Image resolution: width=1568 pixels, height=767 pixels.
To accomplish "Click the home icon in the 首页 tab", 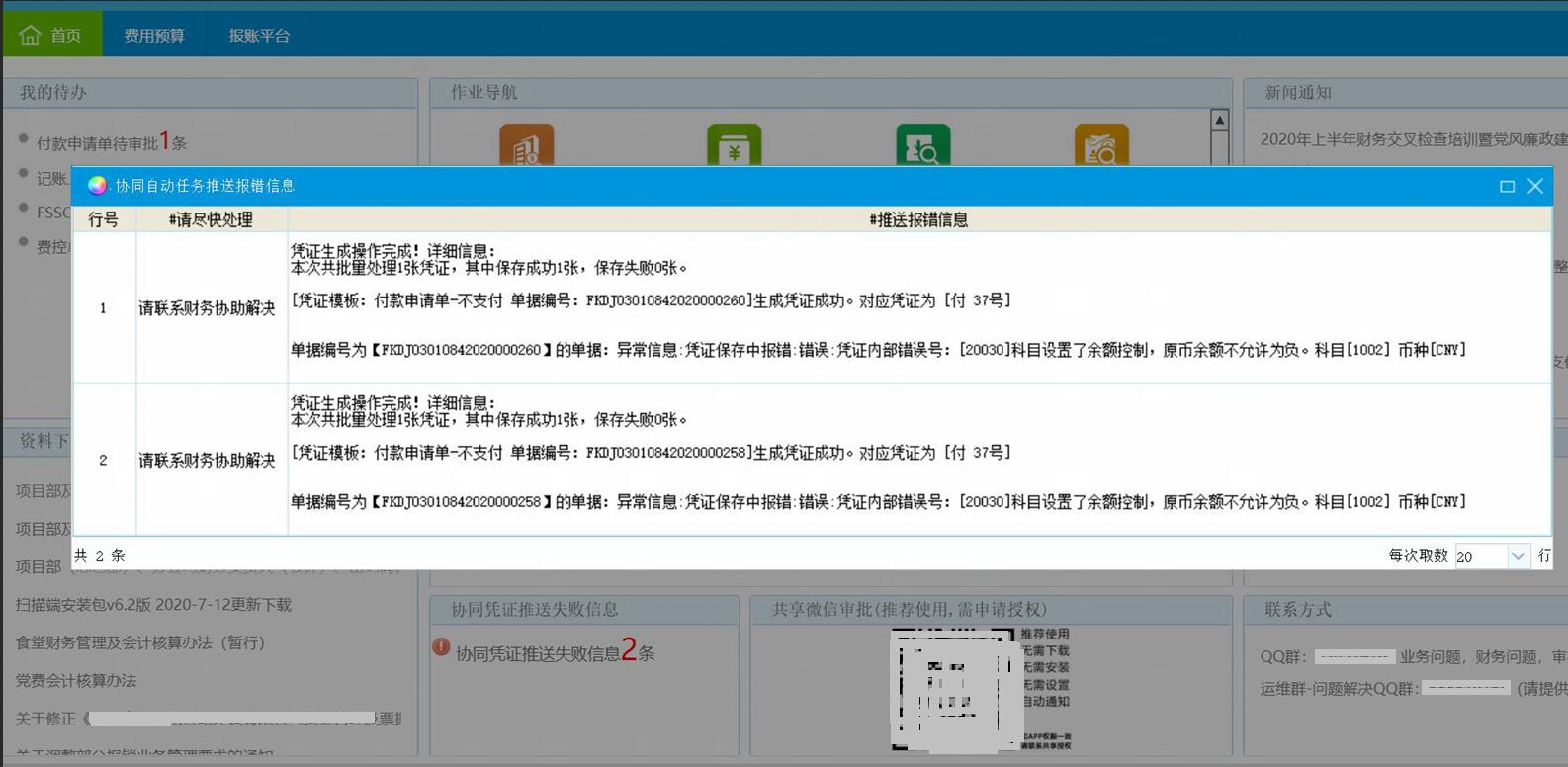I will pyautogui.click(x=30, y=36).
